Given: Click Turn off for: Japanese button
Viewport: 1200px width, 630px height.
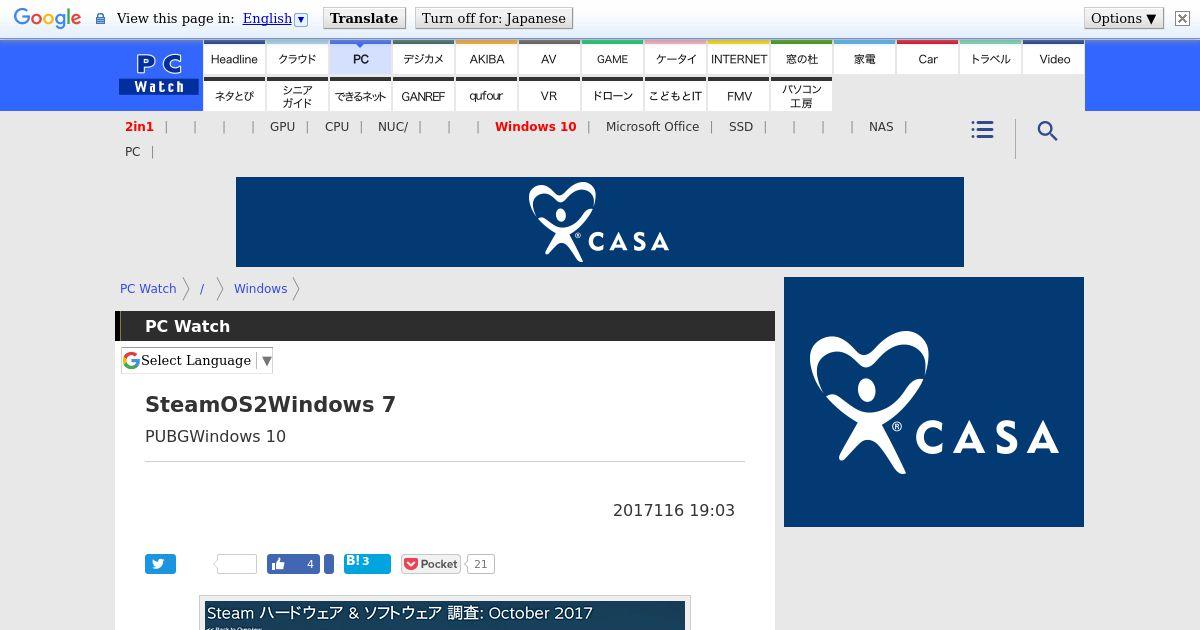Looking at the screenshot, I should [494, 18].
